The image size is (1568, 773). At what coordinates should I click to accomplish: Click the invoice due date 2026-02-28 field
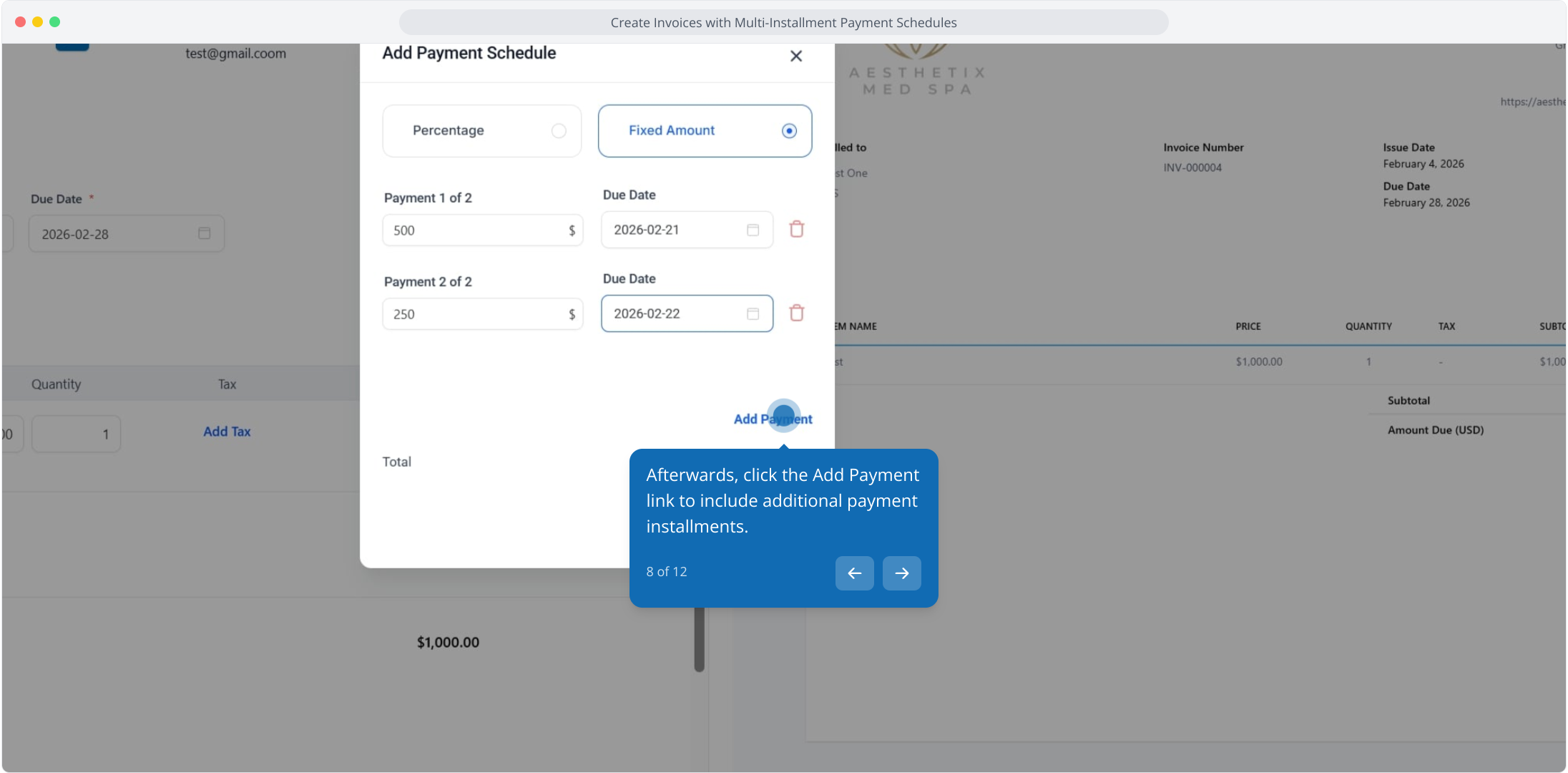[114, 234]
